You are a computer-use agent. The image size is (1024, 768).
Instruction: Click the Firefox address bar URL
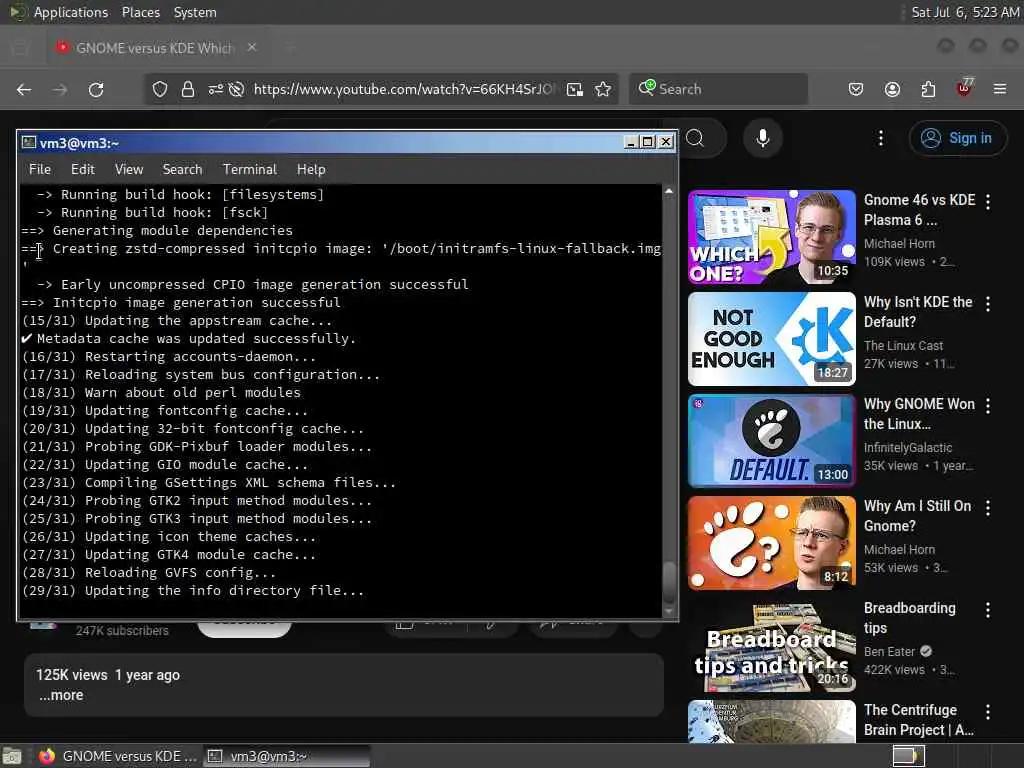pos(405,89)
